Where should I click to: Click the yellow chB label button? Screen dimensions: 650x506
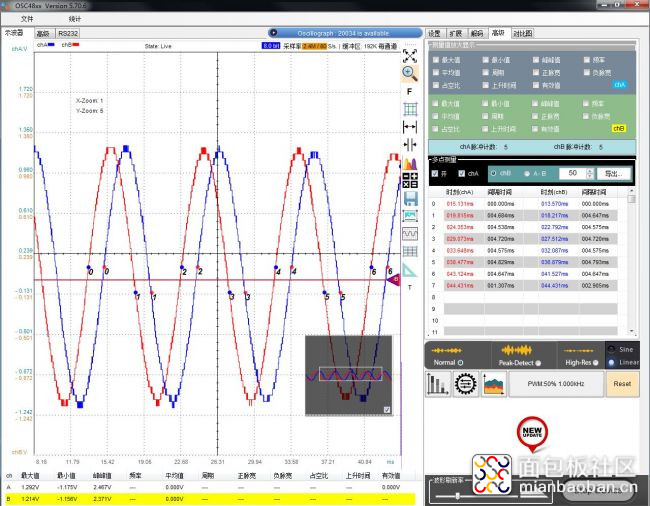click(x=619, y=128)
